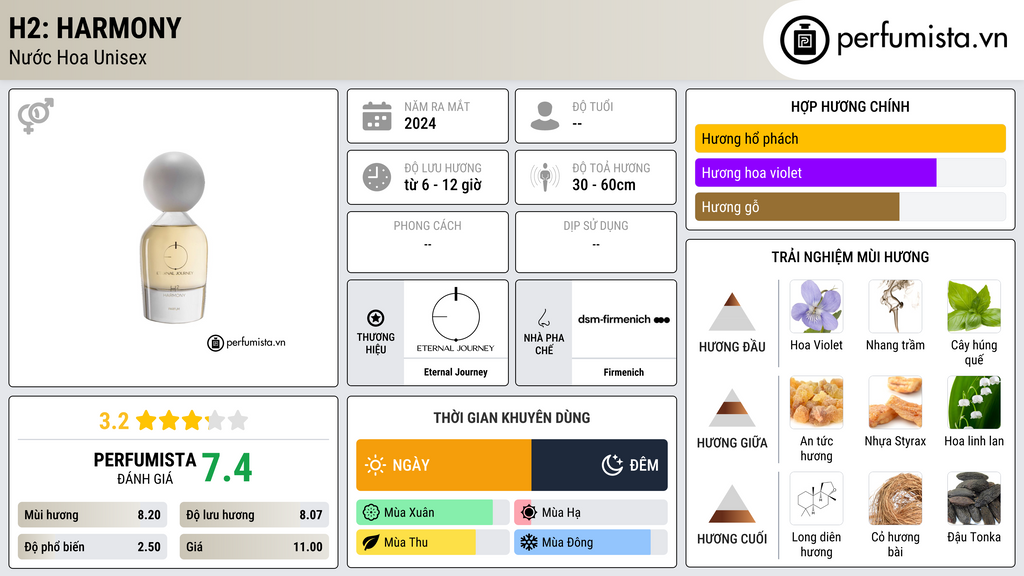The width and height of the screenshot is (1024, 576).
Task: Click the clock icon beside Độ lưu hương
Action: [x=377, y=177]
